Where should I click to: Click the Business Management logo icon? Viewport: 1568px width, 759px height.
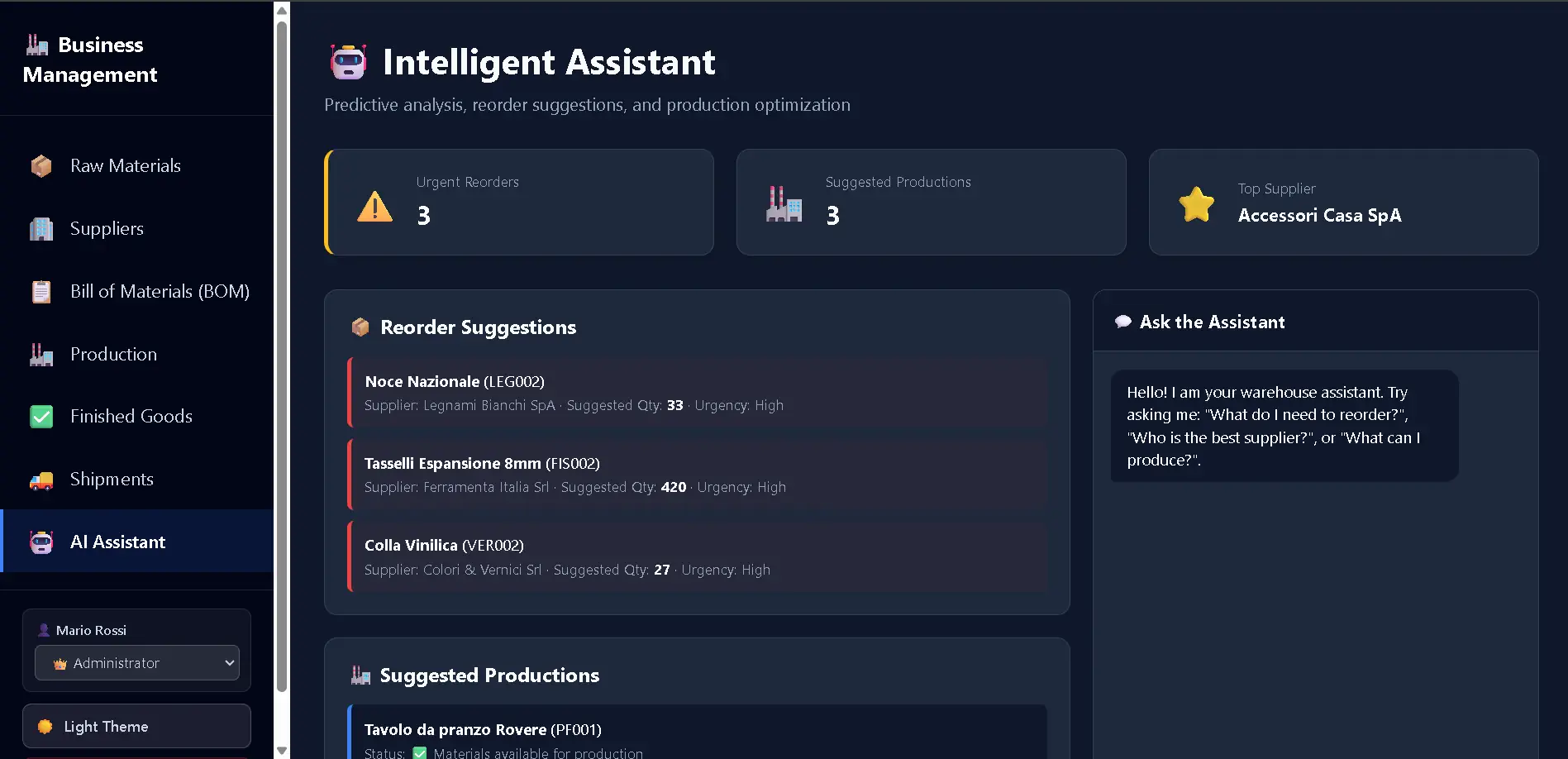[37, 45]
